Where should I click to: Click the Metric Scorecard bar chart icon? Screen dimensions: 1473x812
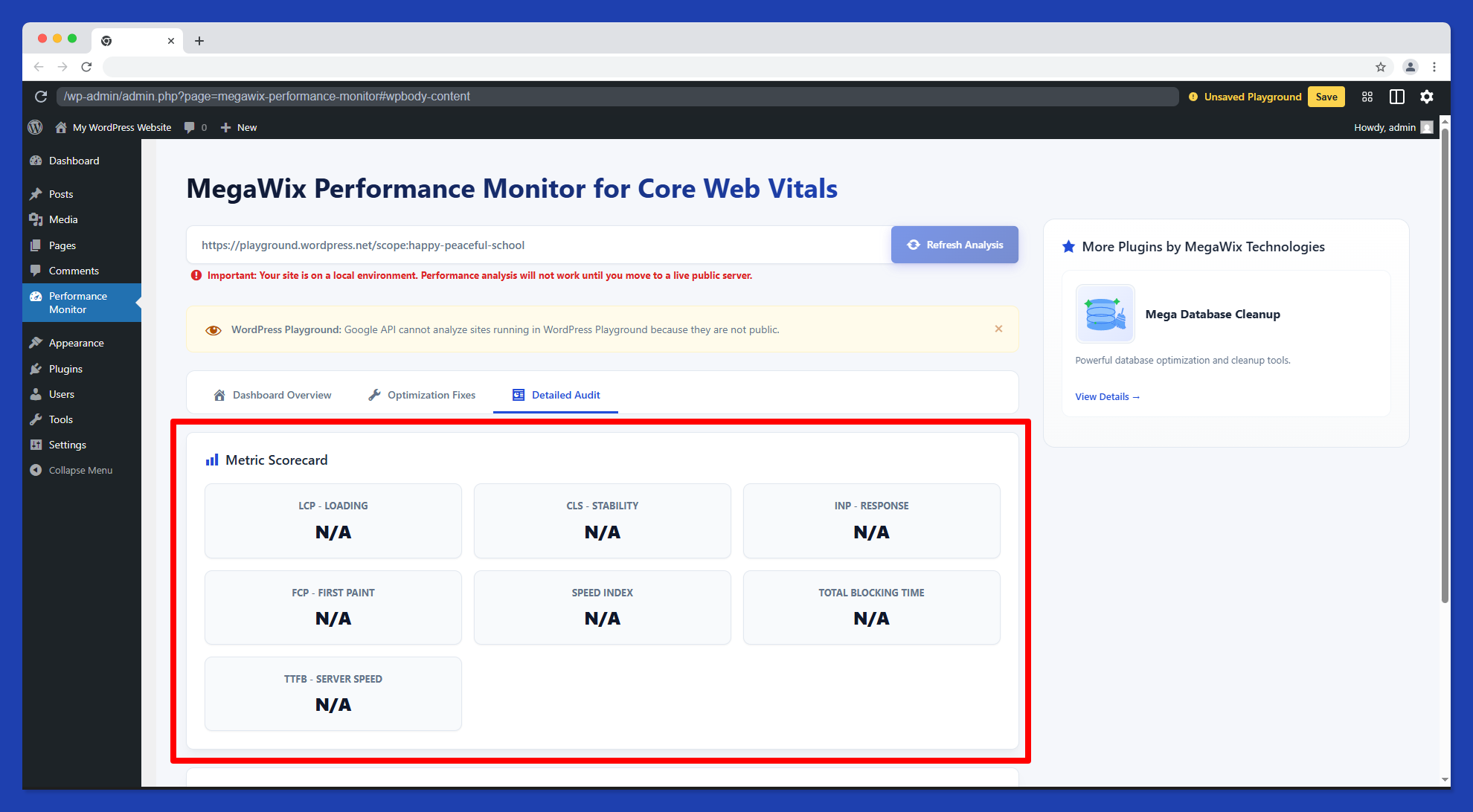tap(211, 460)
